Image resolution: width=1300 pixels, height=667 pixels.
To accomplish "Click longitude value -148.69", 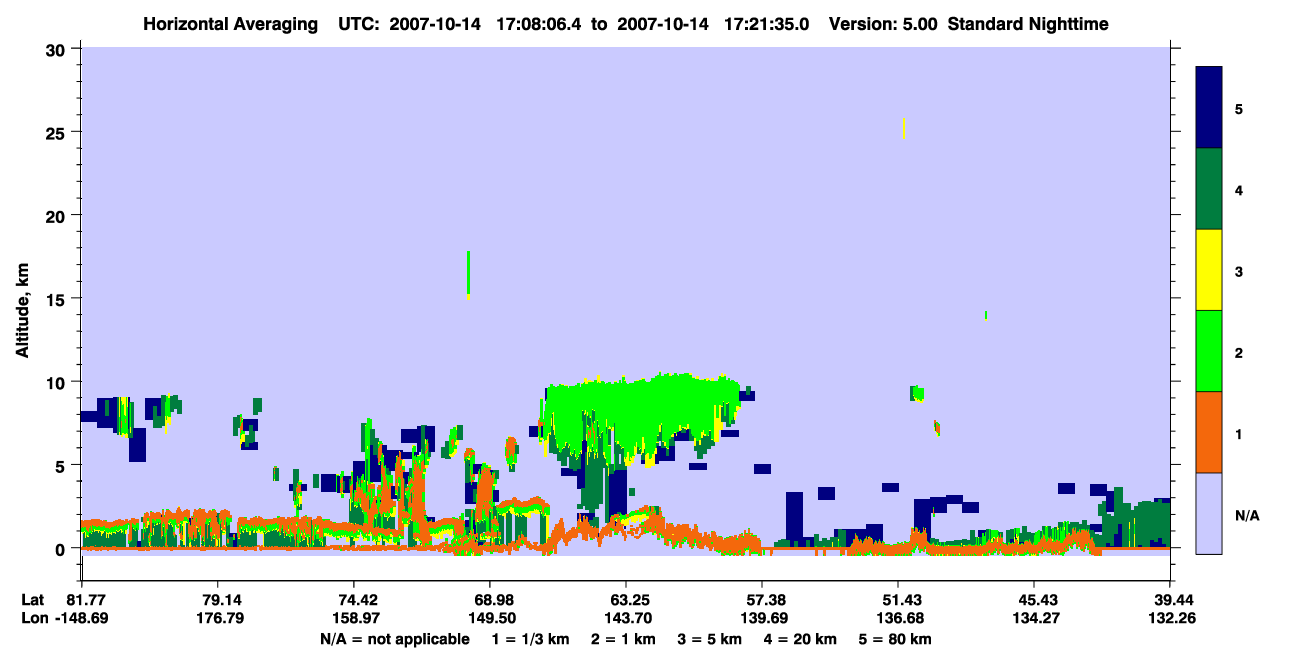I will (82, 618).
